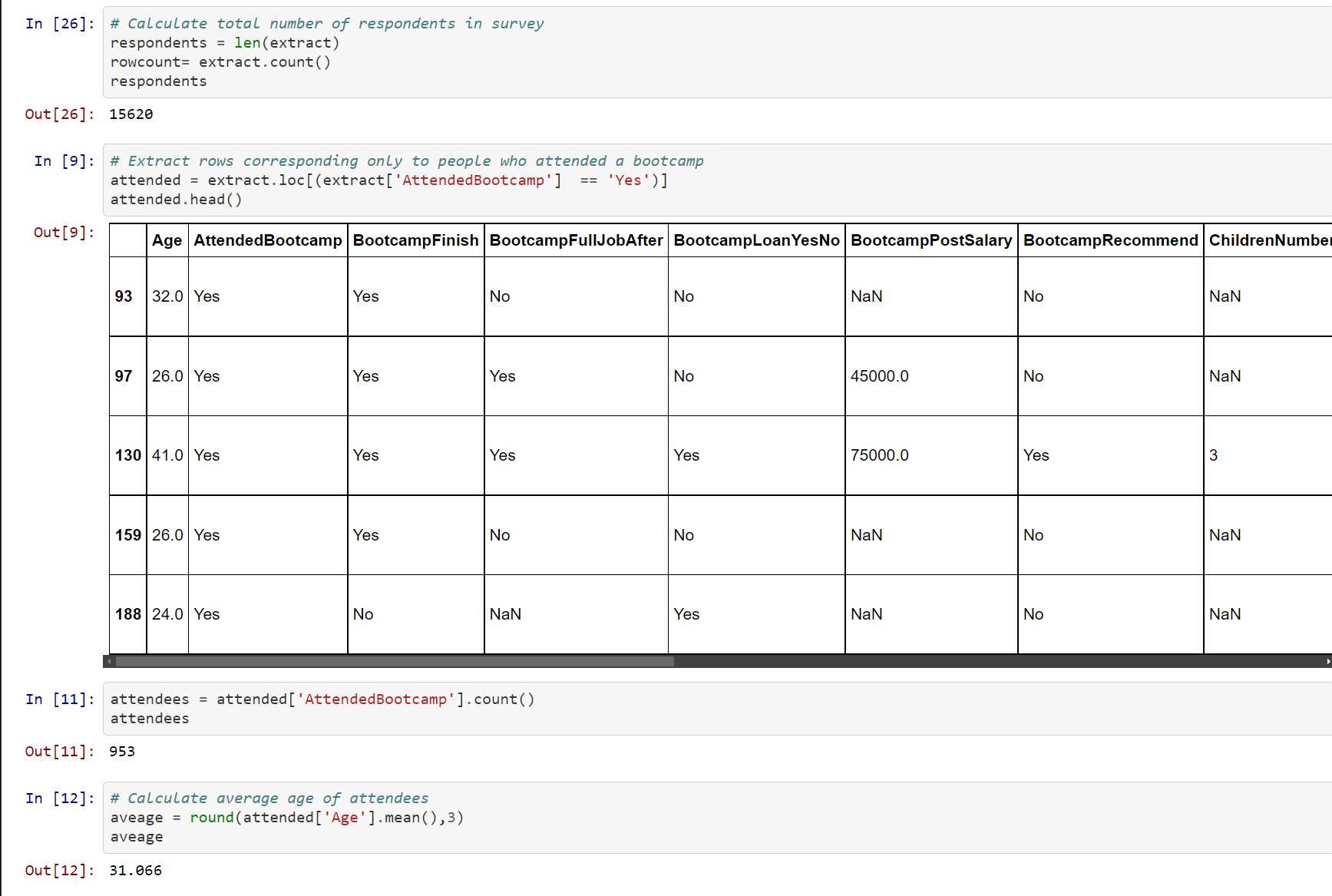Select the In [11] attendees count cell
This screenshot has height=896, width=1332.
[58, 699]
